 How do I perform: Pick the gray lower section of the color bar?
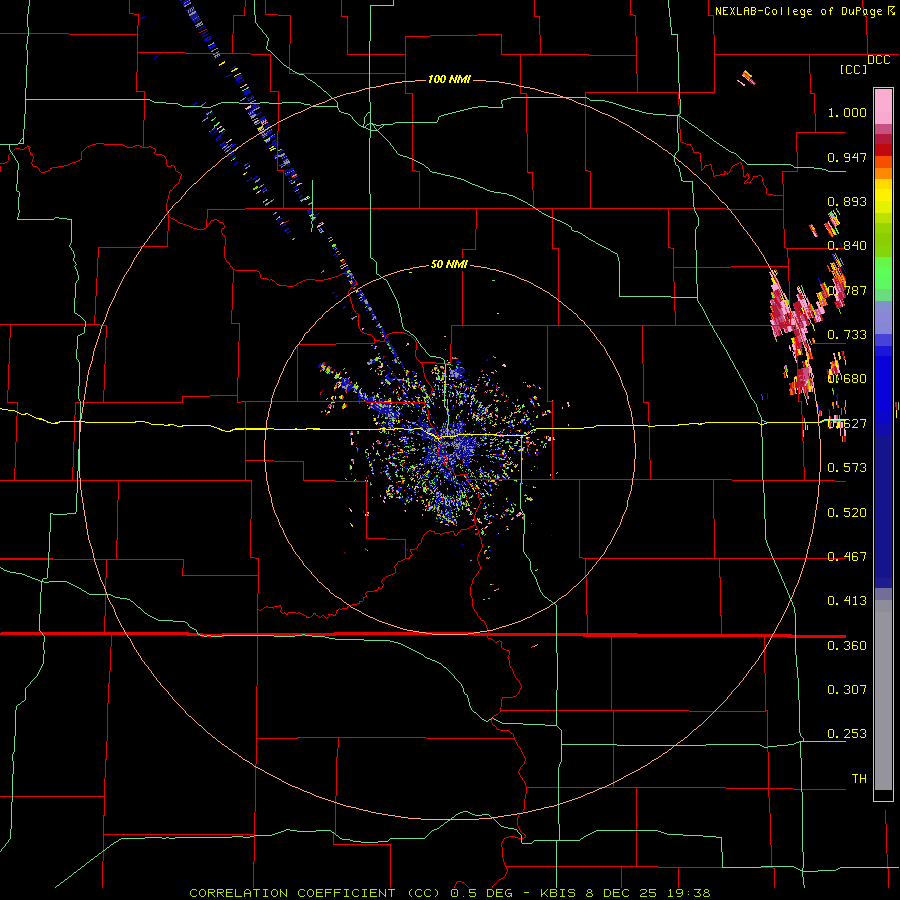883,695
